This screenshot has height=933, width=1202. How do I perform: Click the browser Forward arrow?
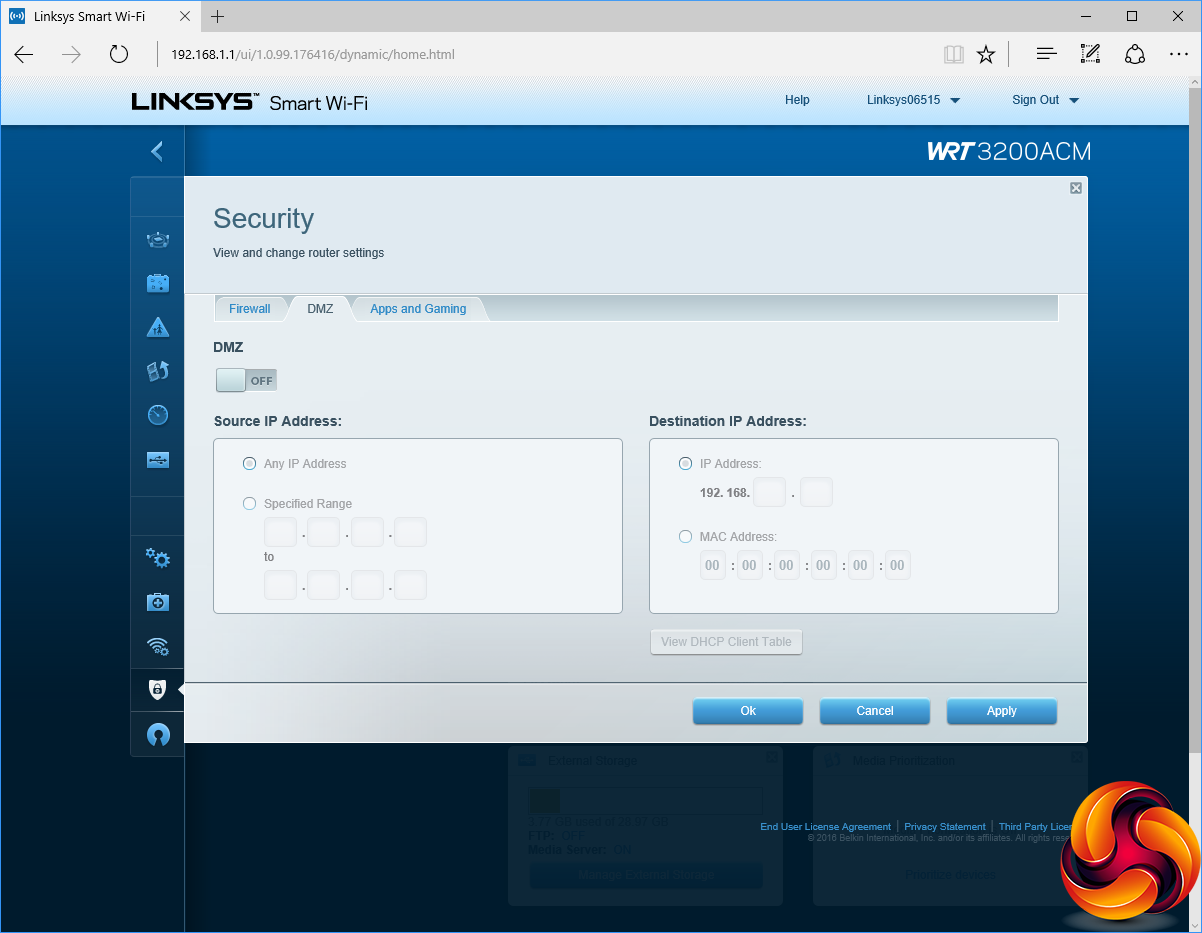[x=71, y=54]
